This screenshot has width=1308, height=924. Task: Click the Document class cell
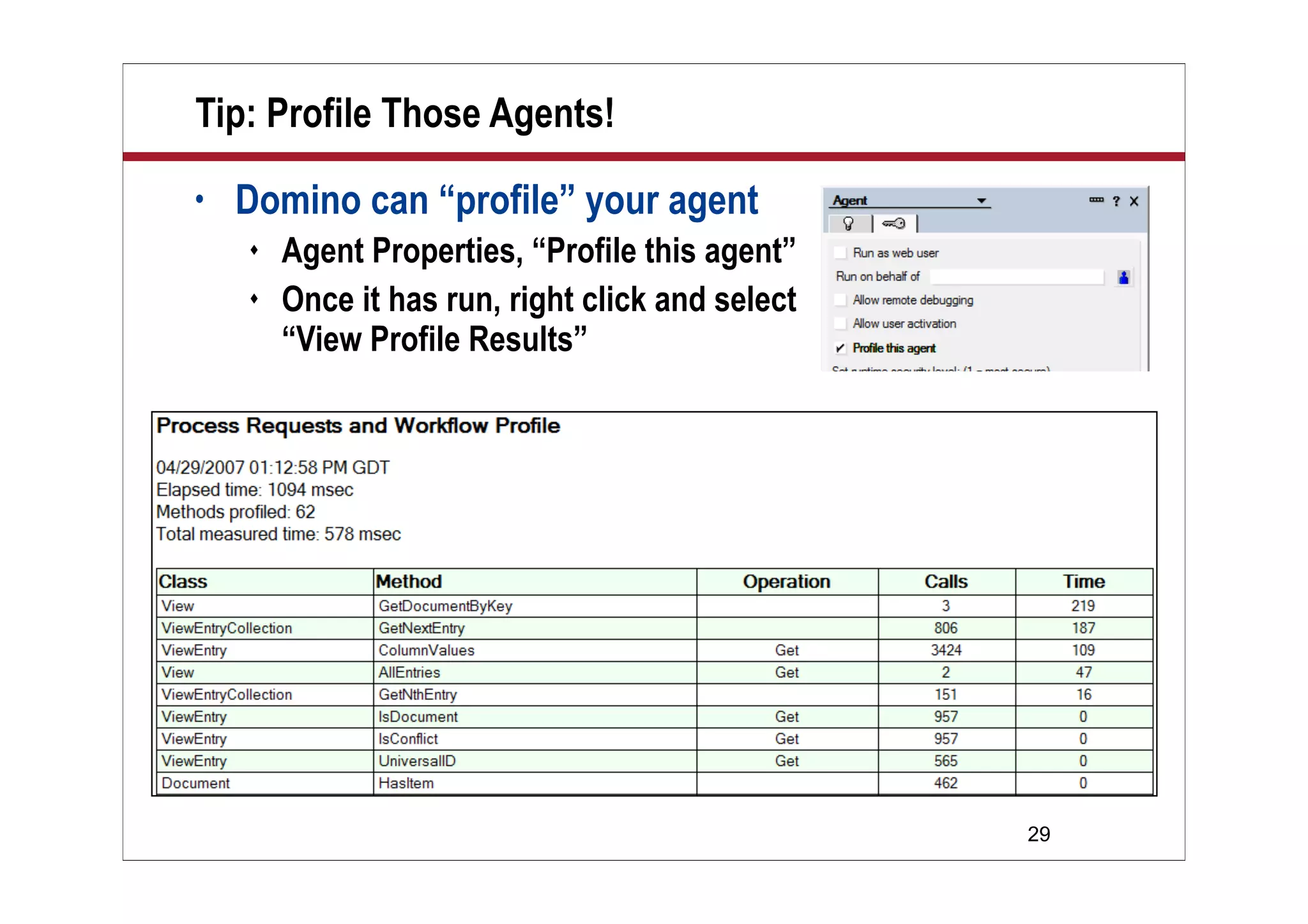click(x=265, y=784)
